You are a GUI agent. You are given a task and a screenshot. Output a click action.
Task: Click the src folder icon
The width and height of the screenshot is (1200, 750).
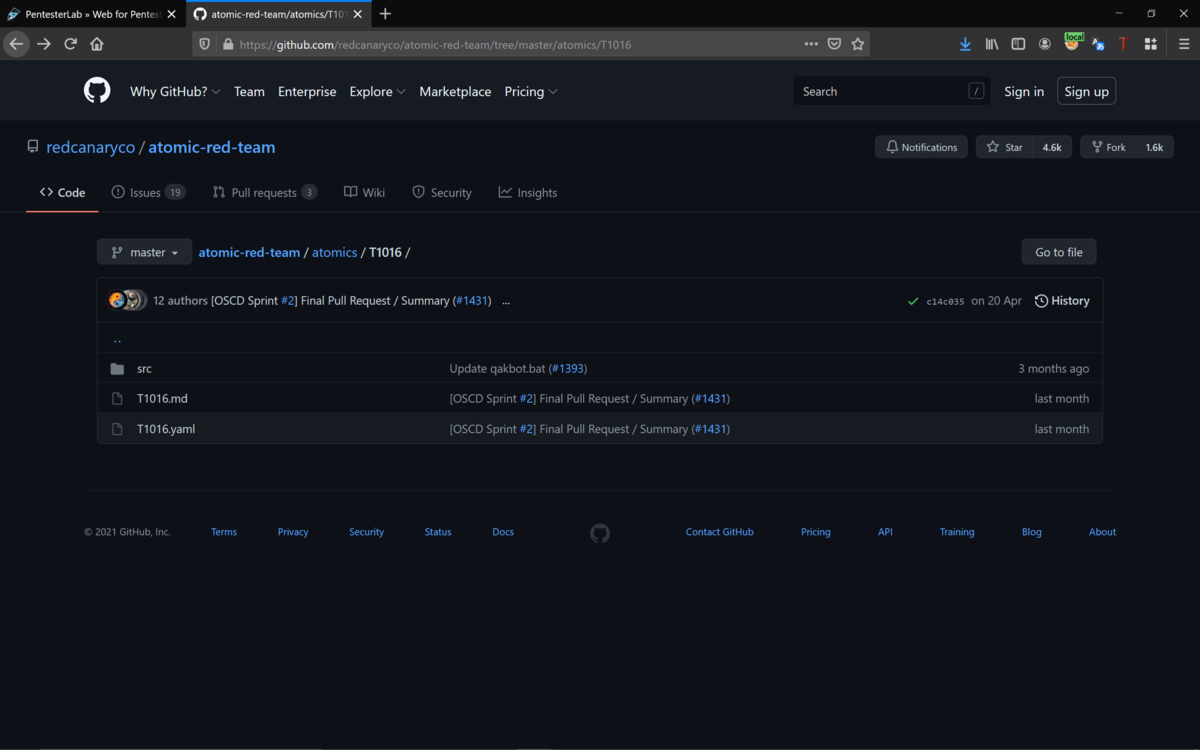click(x=117, y=369)
